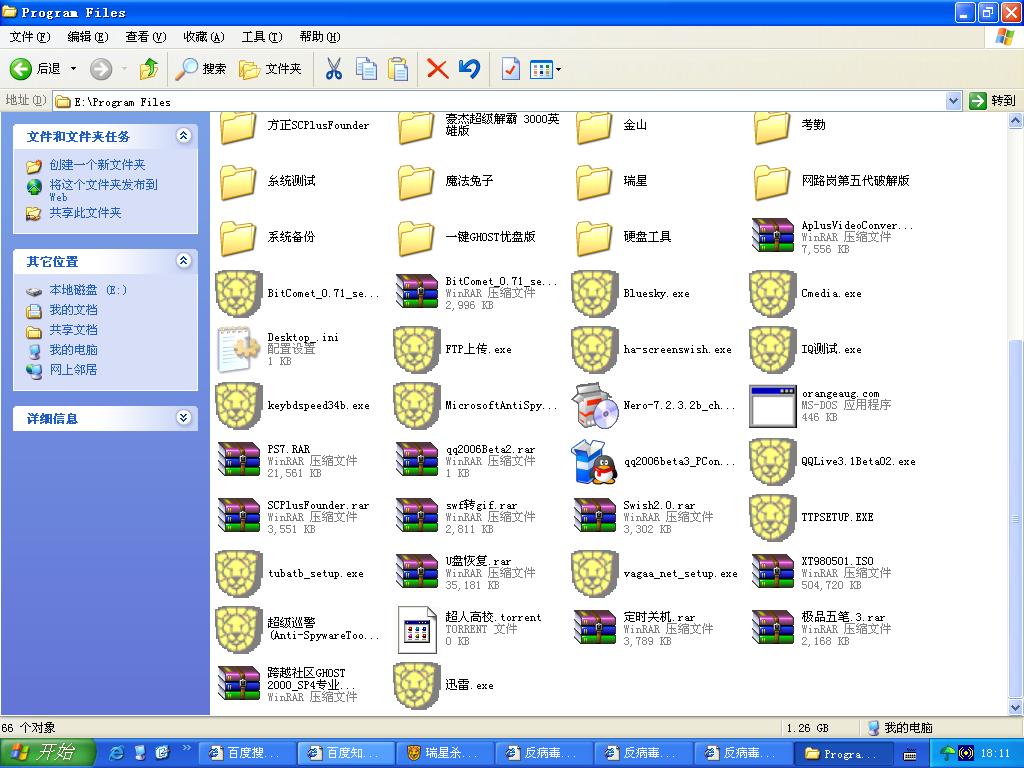Viewport: 1024px width, 768px height.
Task: Select the 网路岗第五代破解版 folder icon
Action: tap(772, 182)
